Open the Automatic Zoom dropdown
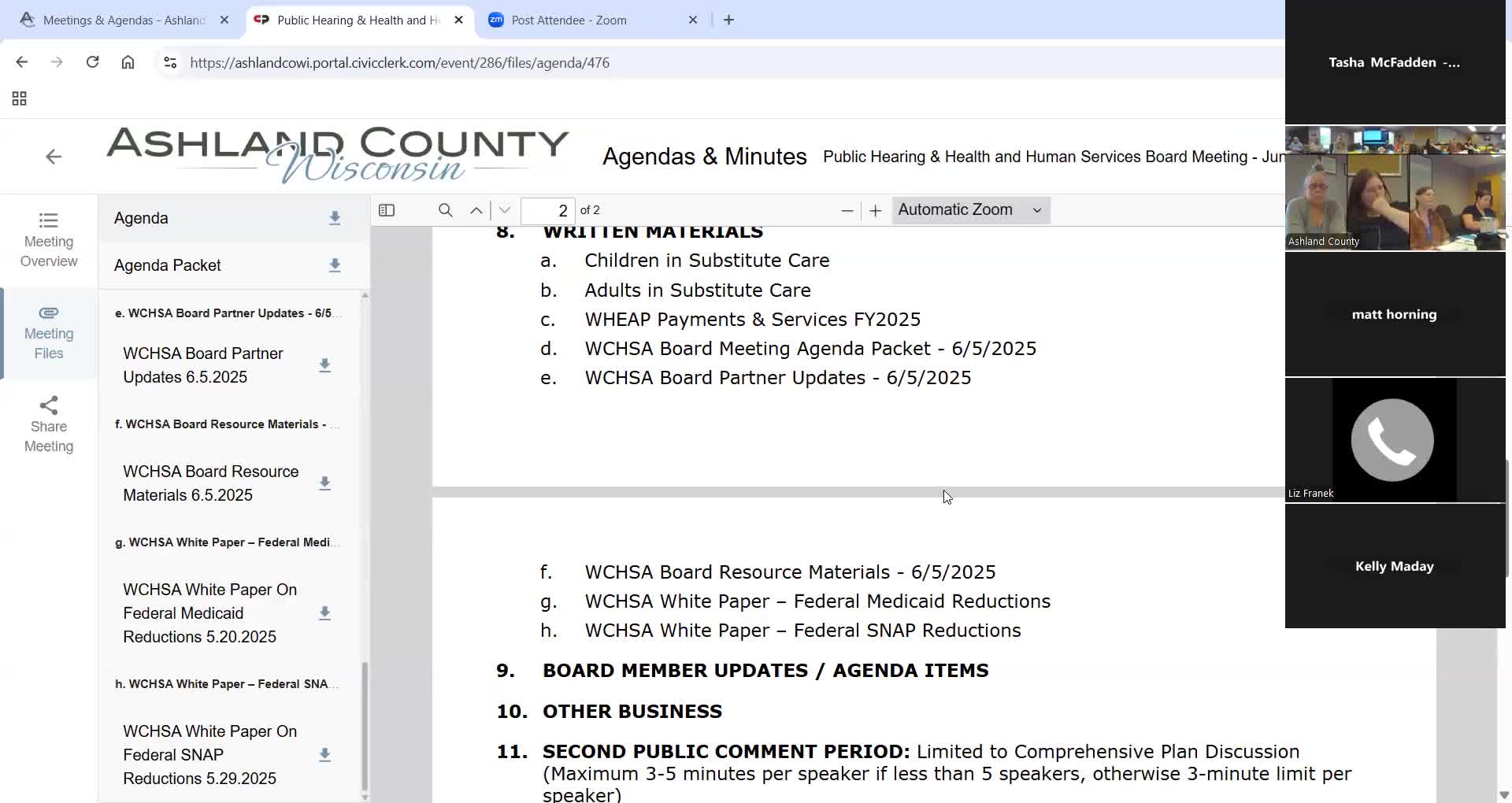 click(971, 210)
